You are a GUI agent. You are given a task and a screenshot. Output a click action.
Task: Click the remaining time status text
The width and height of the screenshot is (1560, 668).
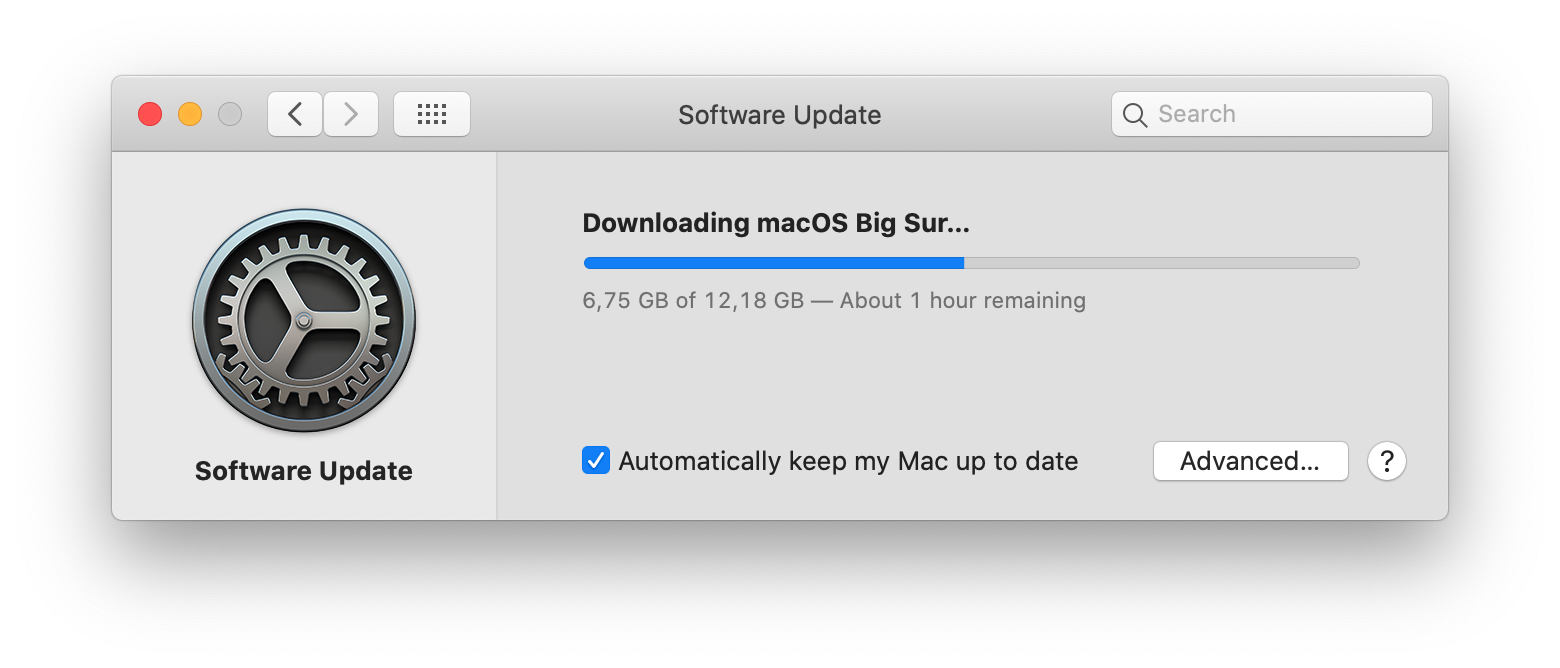(x=833, y=300)
